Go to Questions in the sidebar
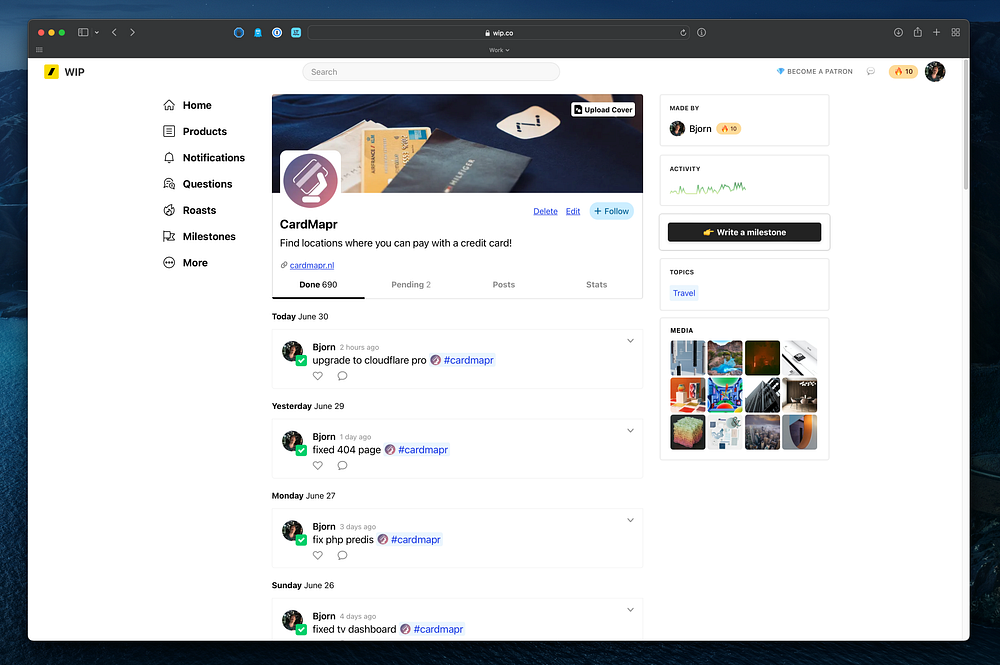This screenshot has width=1000, height=665. coord(197,184)
